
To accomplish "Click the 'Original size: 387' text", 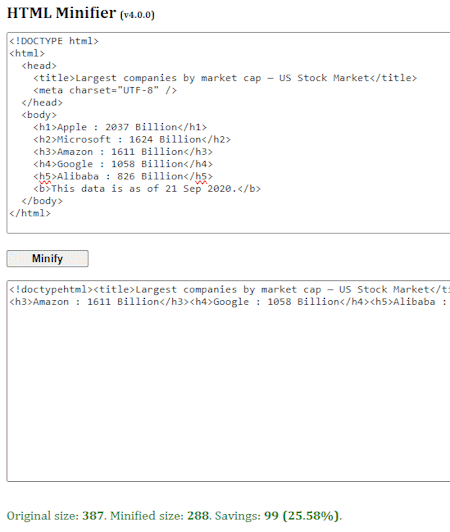I will pyautogui.click(x=55, y=516).
